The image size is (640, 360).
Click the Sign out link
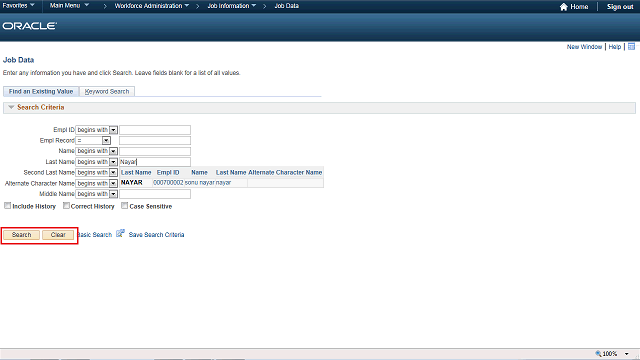coord(620,7)
